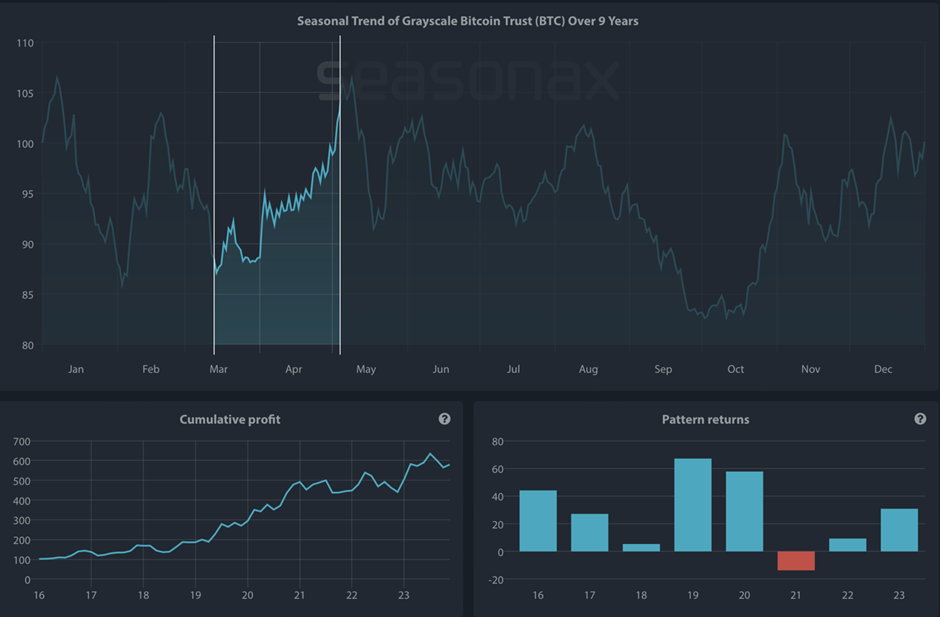Image resolution: width=940 pixels, height=617 pixels.
Task: Click the '200' value on Cumulative profit axis
Action: pyautogui.click(x=22, y=540)
